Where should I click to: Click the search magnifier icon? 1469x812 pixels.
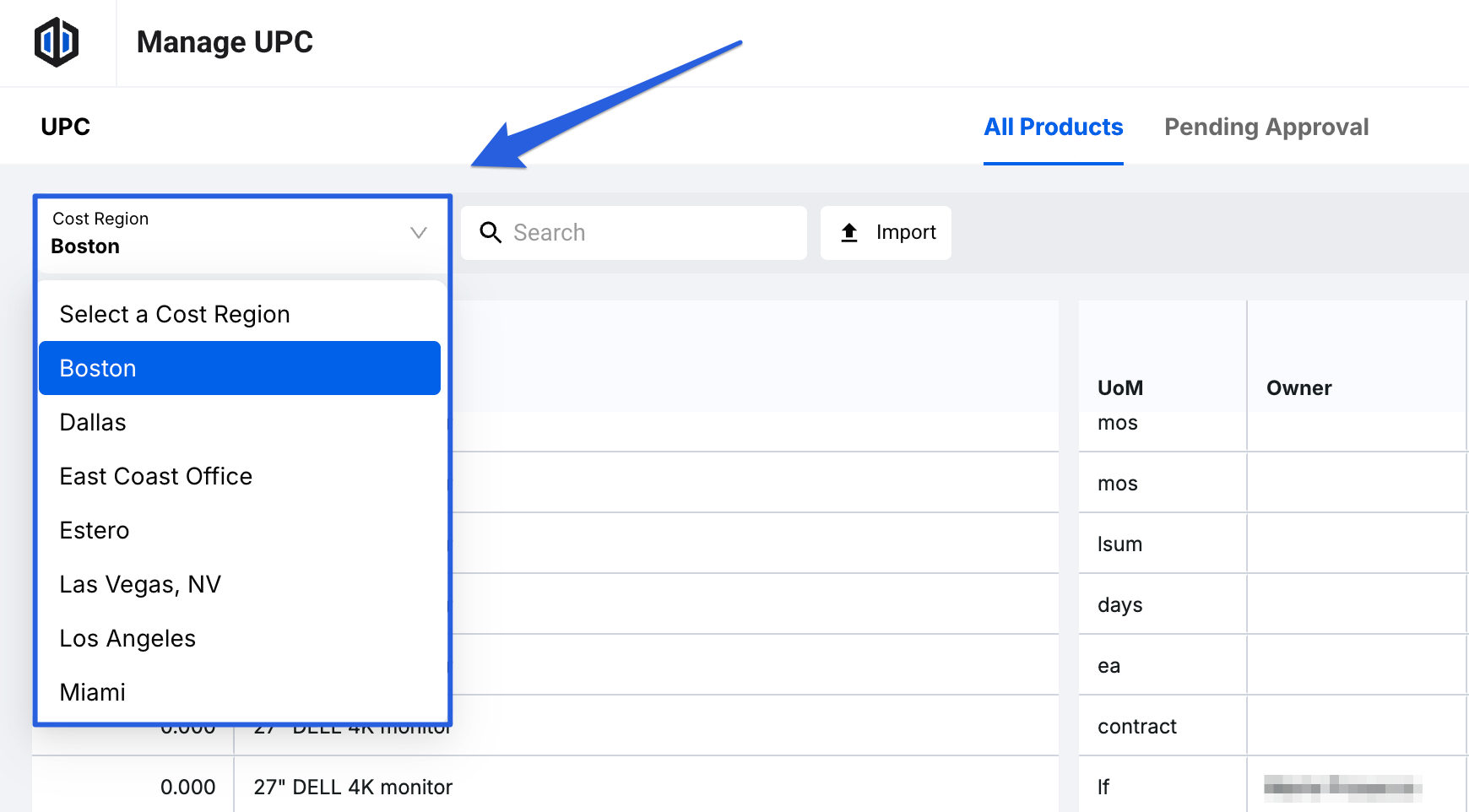(x=491, y=232)
